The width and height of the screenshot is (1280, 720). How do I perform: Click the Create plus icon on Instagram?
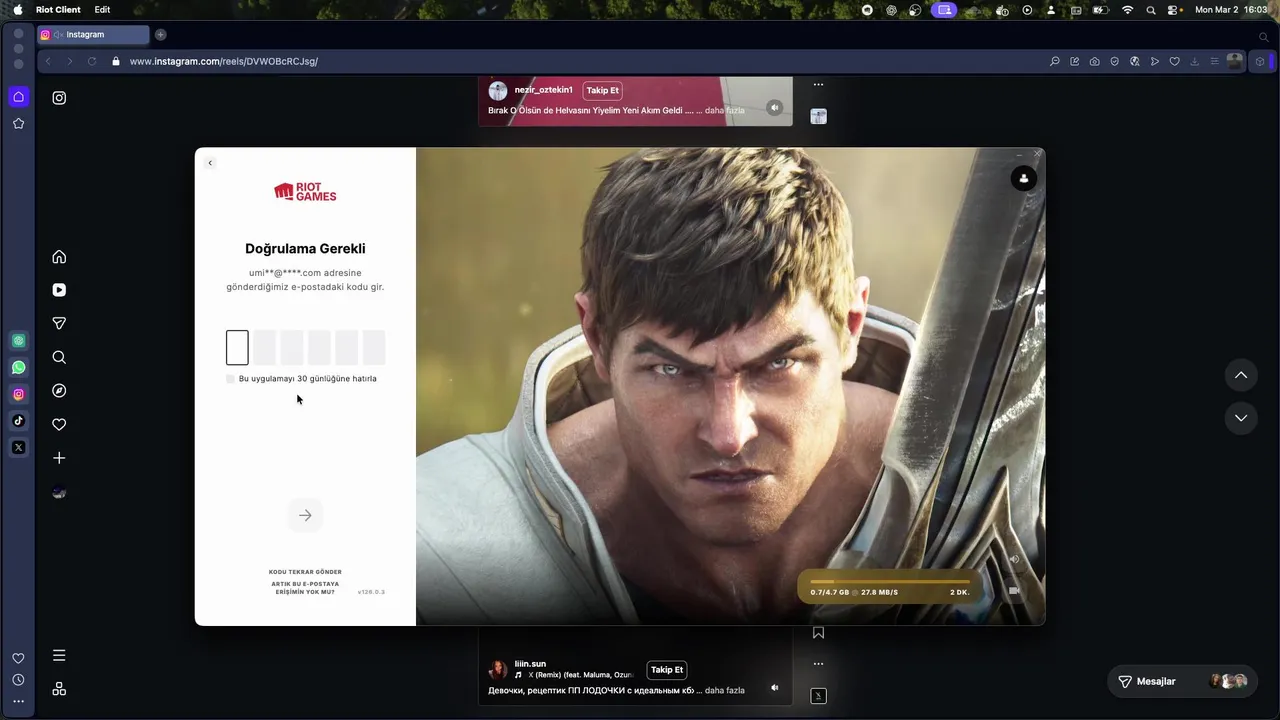(x=59, y=458)
